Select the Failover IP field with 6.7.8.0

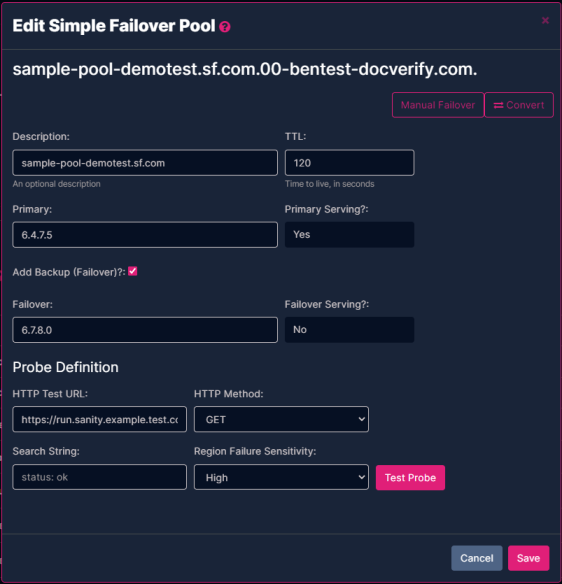(145, 330)
